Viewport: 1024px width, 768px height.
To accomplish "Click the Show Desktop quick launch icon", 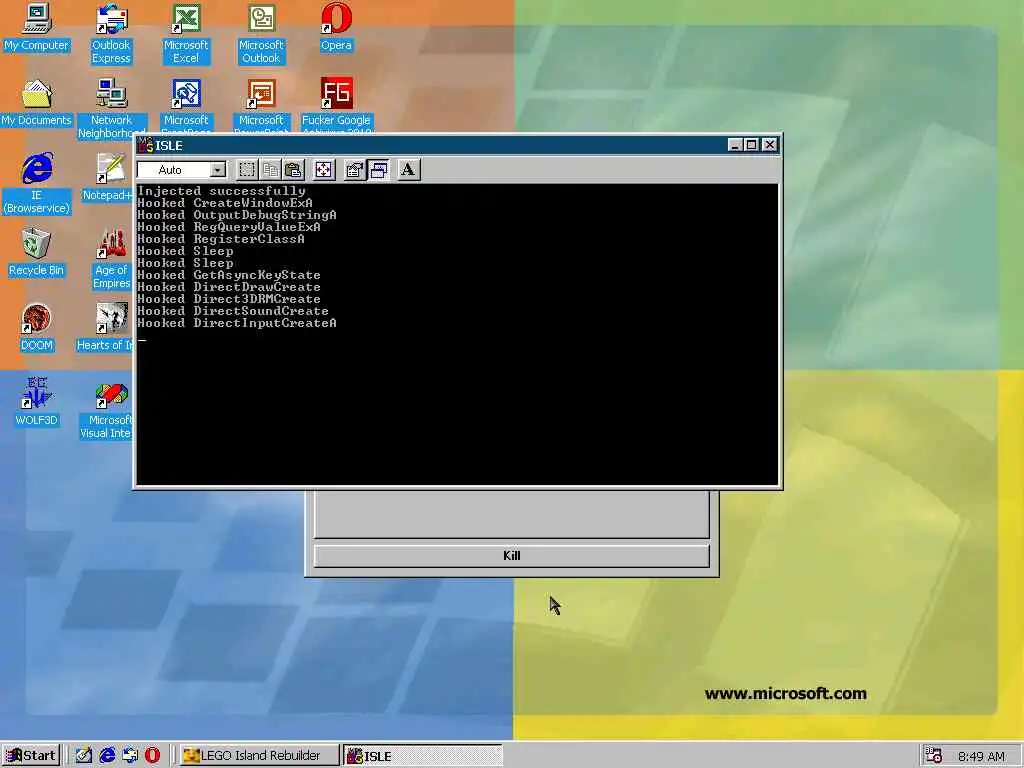I will coord(84,756).
